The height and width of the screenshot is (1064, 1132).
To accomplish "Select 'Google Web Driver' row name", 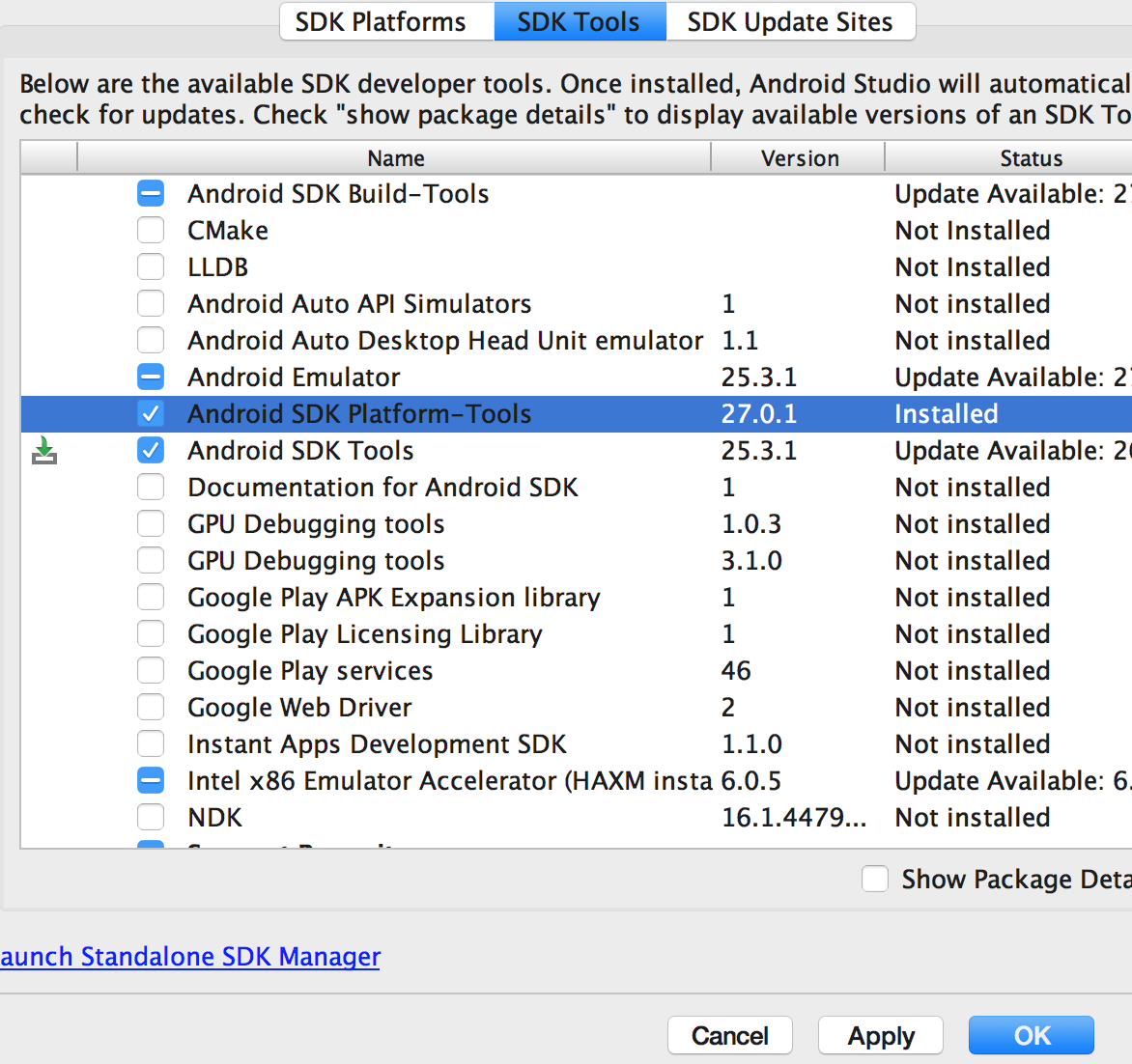I will [x=299, y=708].
